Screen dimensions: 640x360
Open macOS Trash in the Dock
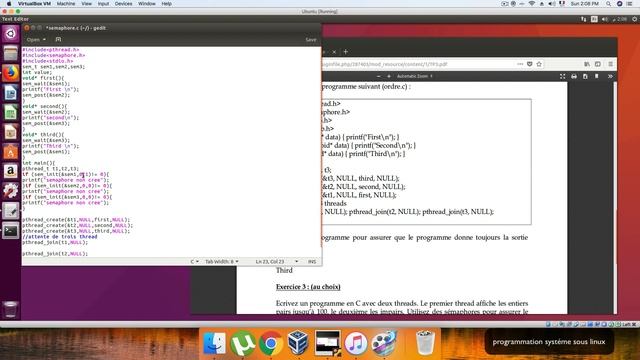425,343
